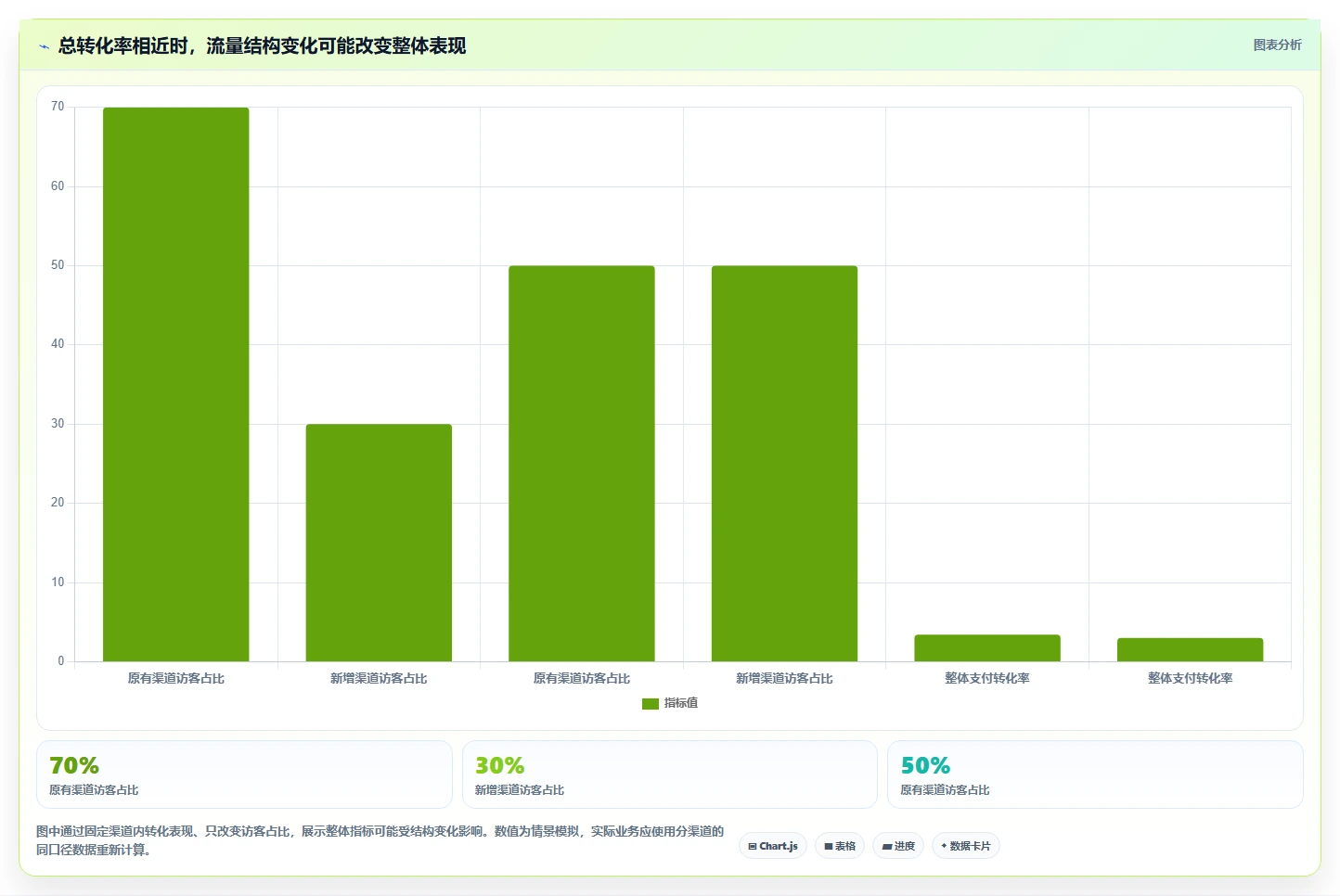The height and width of the screenshot is (896, 1340).
Task: Click the 新增渠道访客占比 bar reaching 30
Action: pos(379,543)
